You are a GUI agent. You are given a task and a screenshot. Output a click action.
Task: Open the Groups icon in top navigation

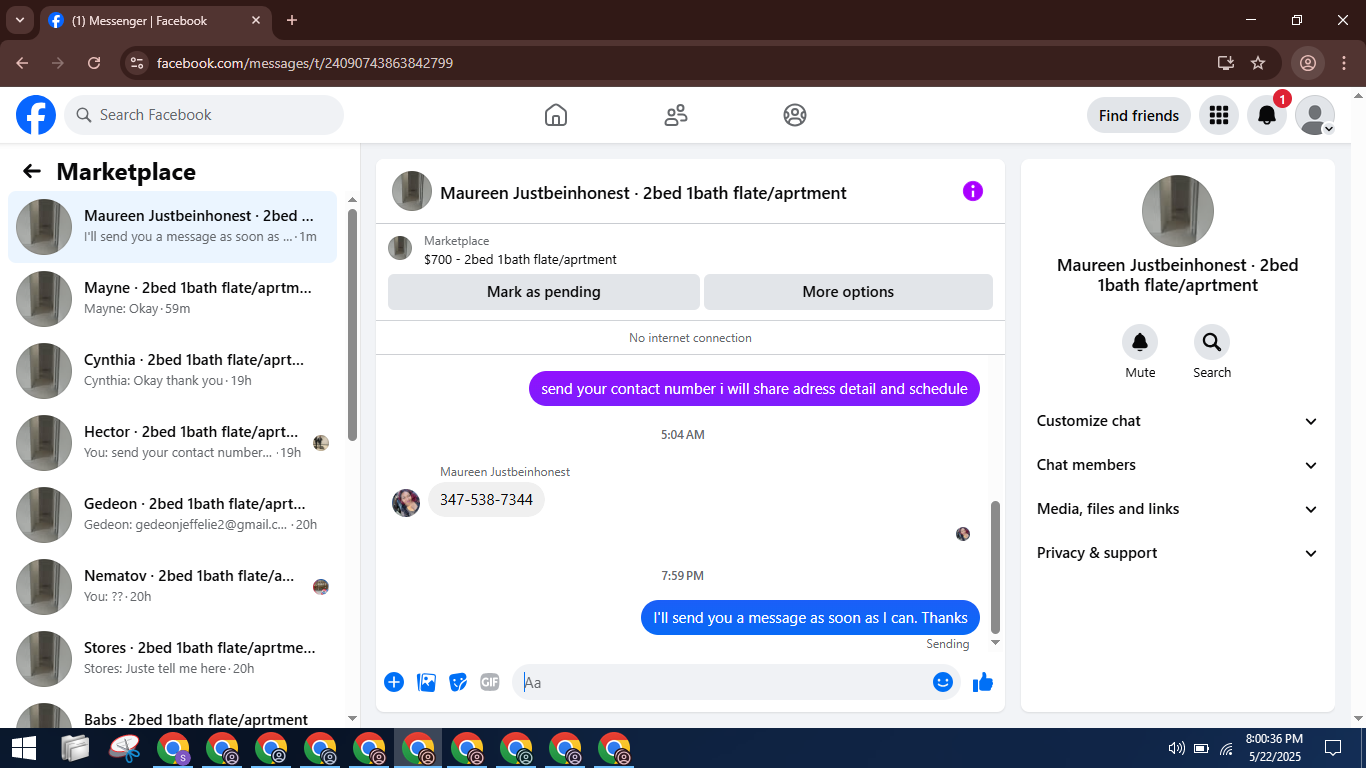tap(795, 115)
